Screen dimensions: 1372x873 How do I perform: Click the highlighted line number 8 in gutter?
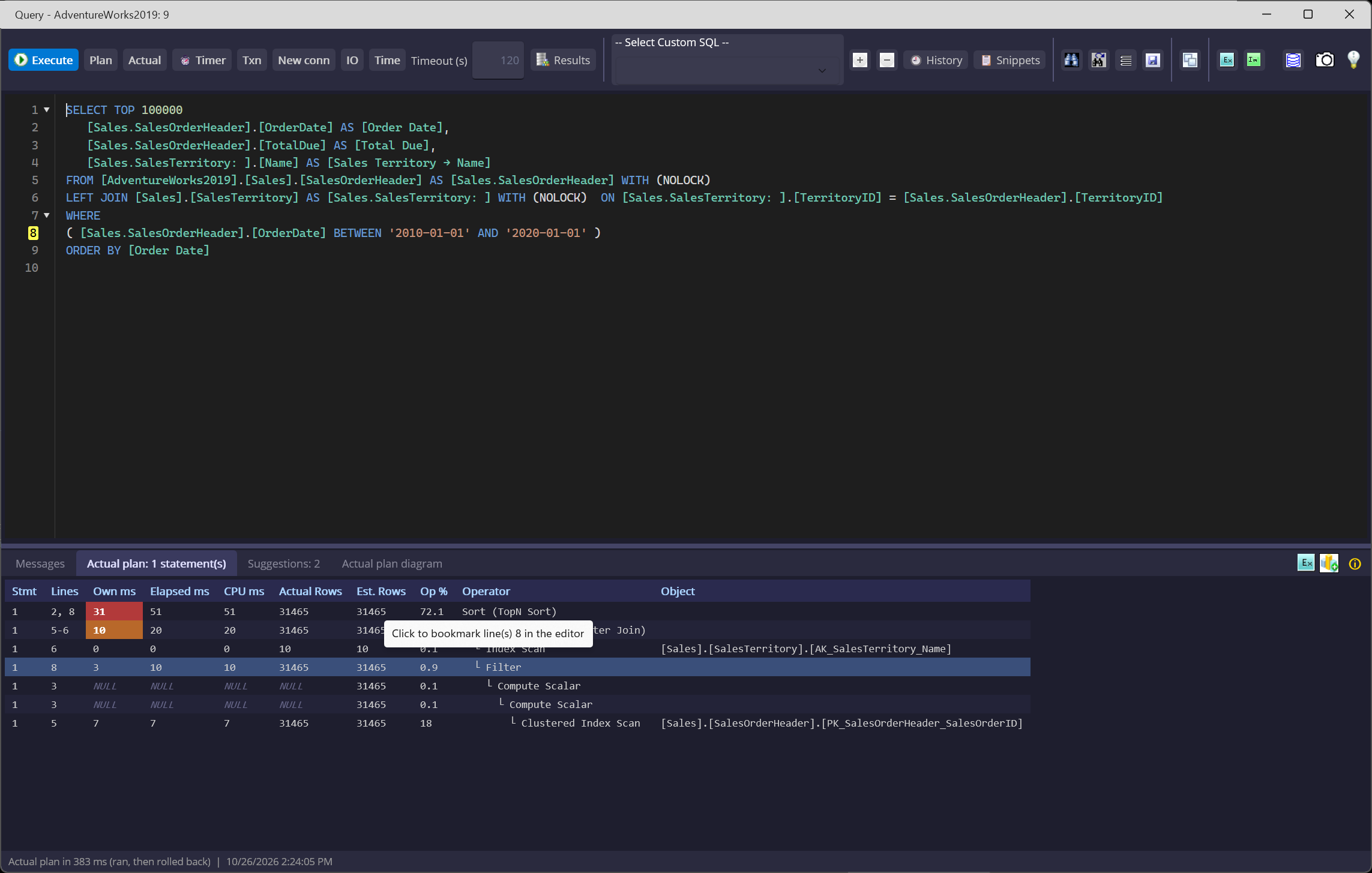[x=34, y=233]
